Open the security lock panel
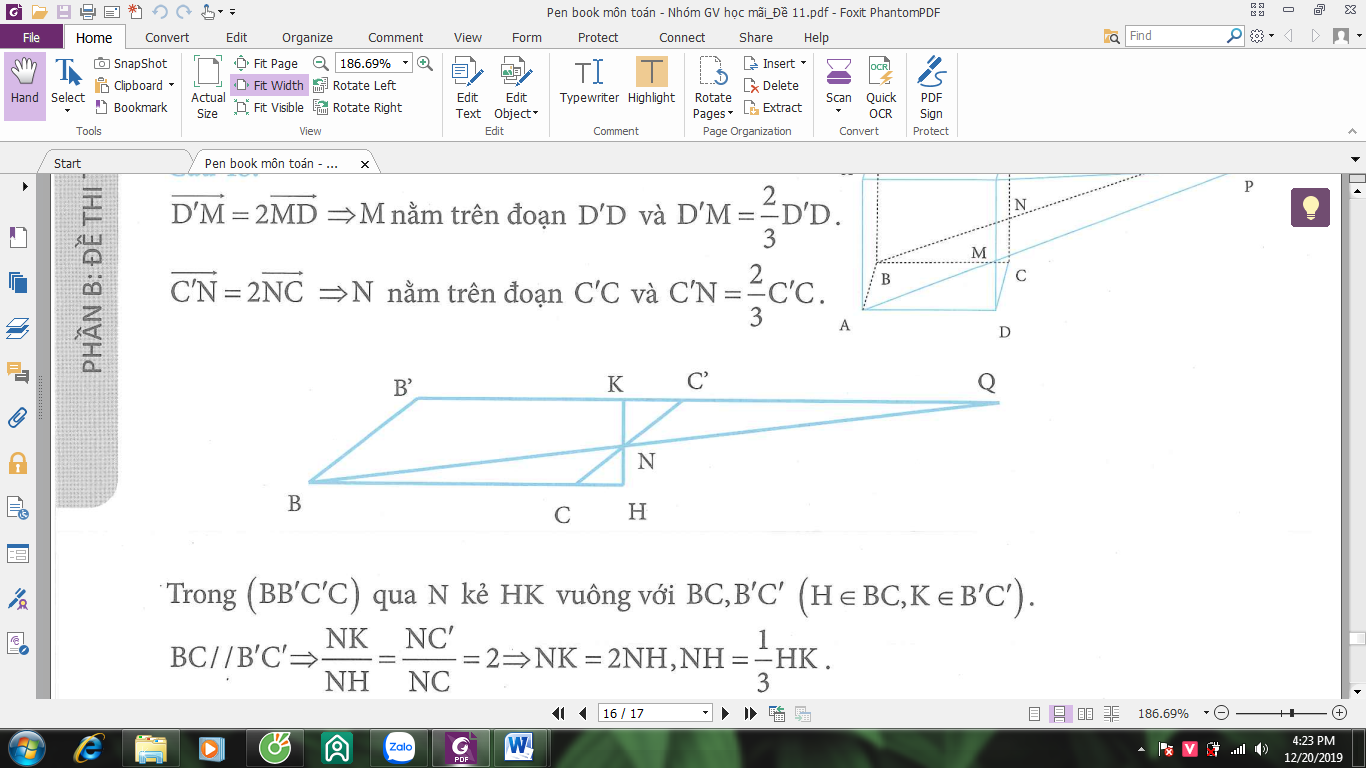Screen dimensions: 1366x768 coord(18,463)
